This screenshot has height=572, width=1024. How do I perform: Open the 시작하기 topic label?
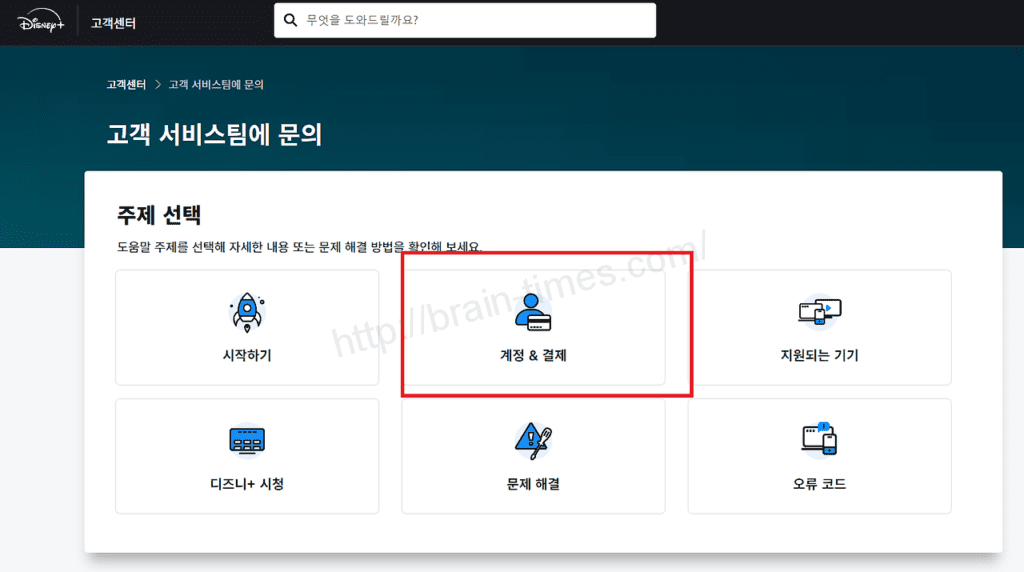click(x=247, y=355)
